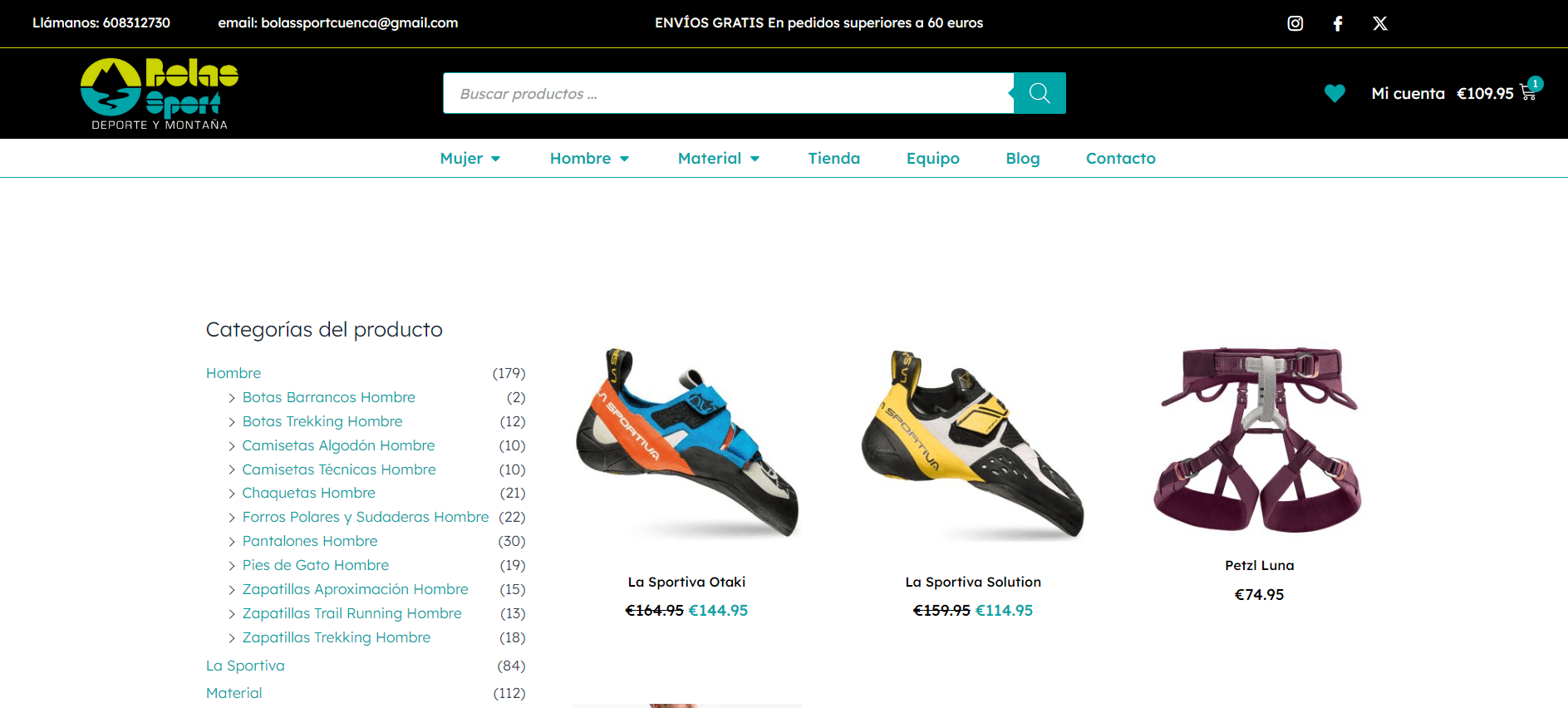Screen dimensions: 1568x708
Task: Click into the Buscar productos search field
Action: (x=728, y=93)
